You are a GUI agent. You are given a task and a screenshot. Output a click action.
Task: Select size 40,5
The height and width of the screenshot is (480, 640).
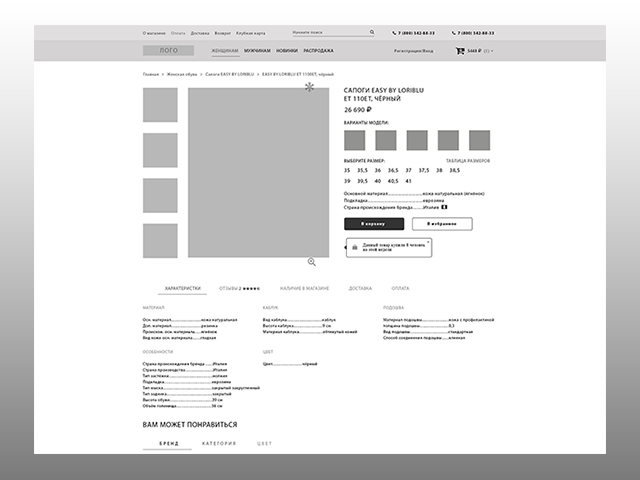click(393, 181)
